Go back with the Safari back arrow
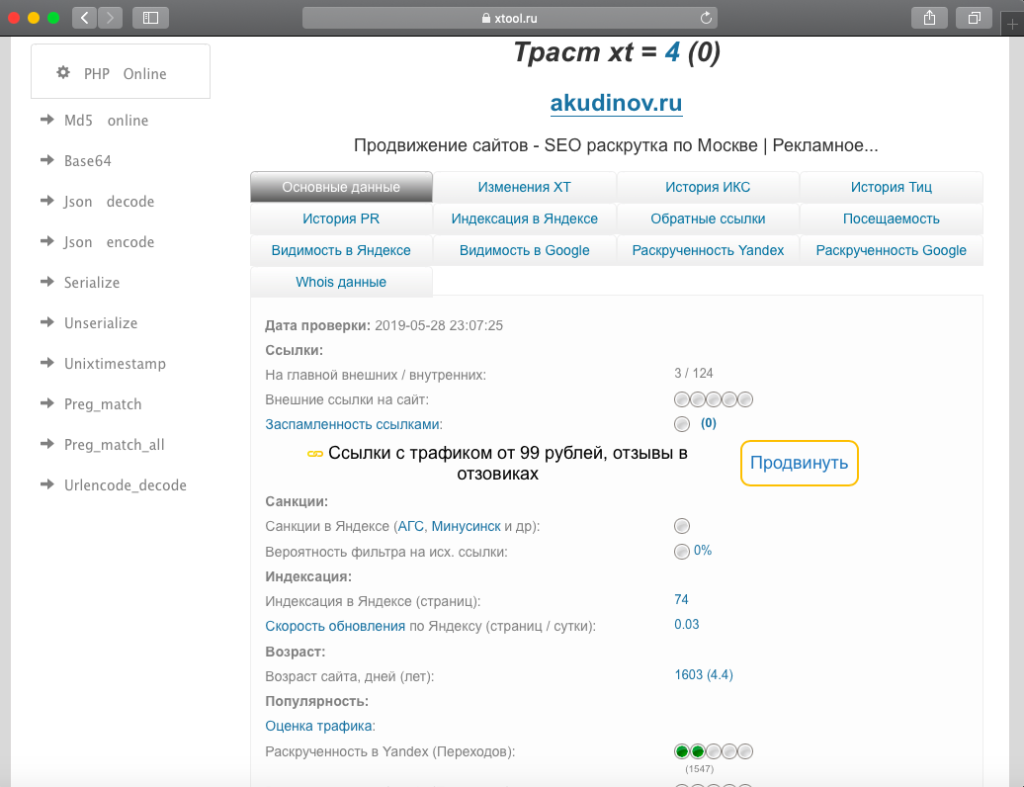This screenshot has height=787, width=1024. (x=84, y=18)
